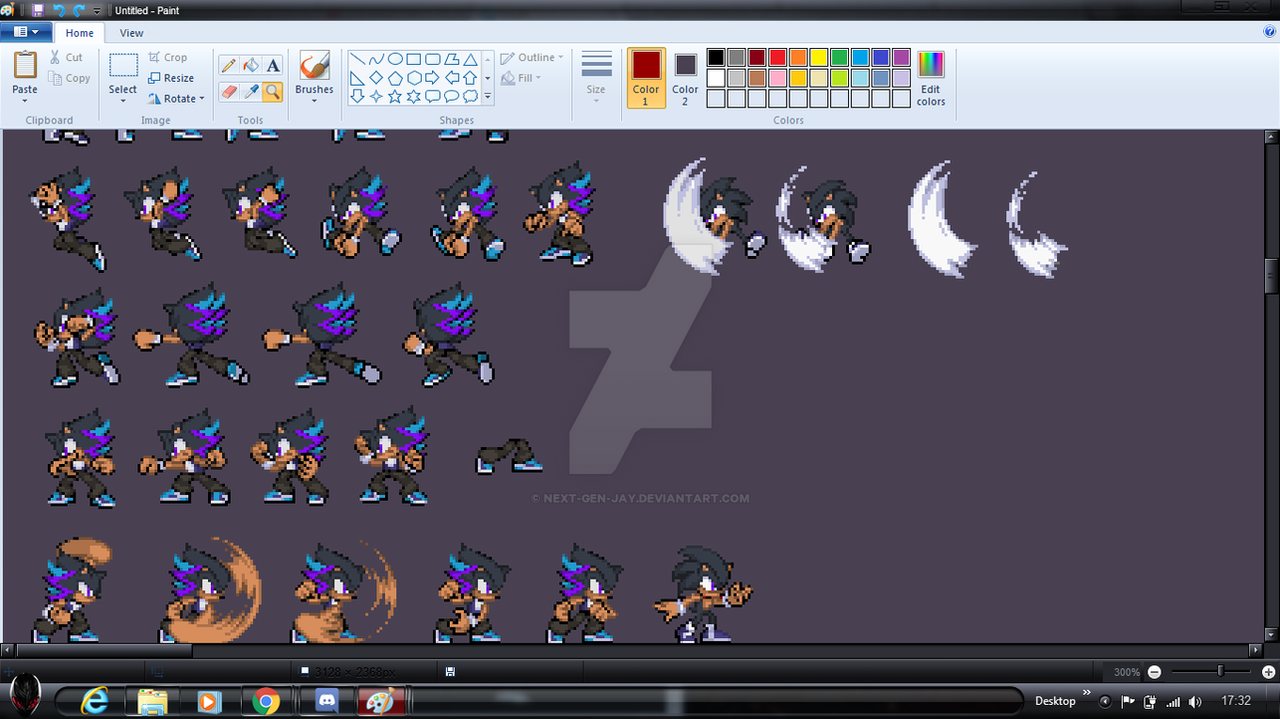Open Discord from the taskbar
Image resolution: width=1280 pixels, height=719 pixels.
[x=326, y=701]
